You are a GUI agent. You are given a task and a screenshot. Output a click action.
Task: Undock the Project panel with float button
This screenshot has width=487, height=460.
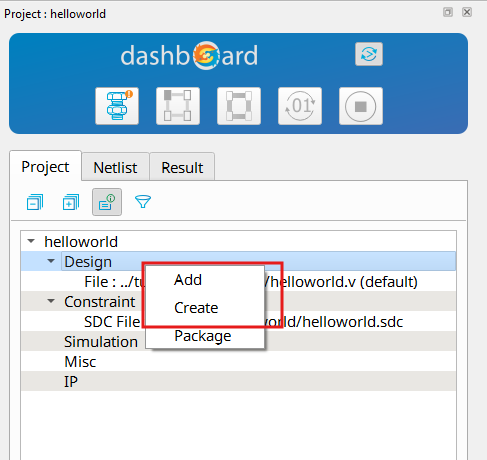coord(448,12)
